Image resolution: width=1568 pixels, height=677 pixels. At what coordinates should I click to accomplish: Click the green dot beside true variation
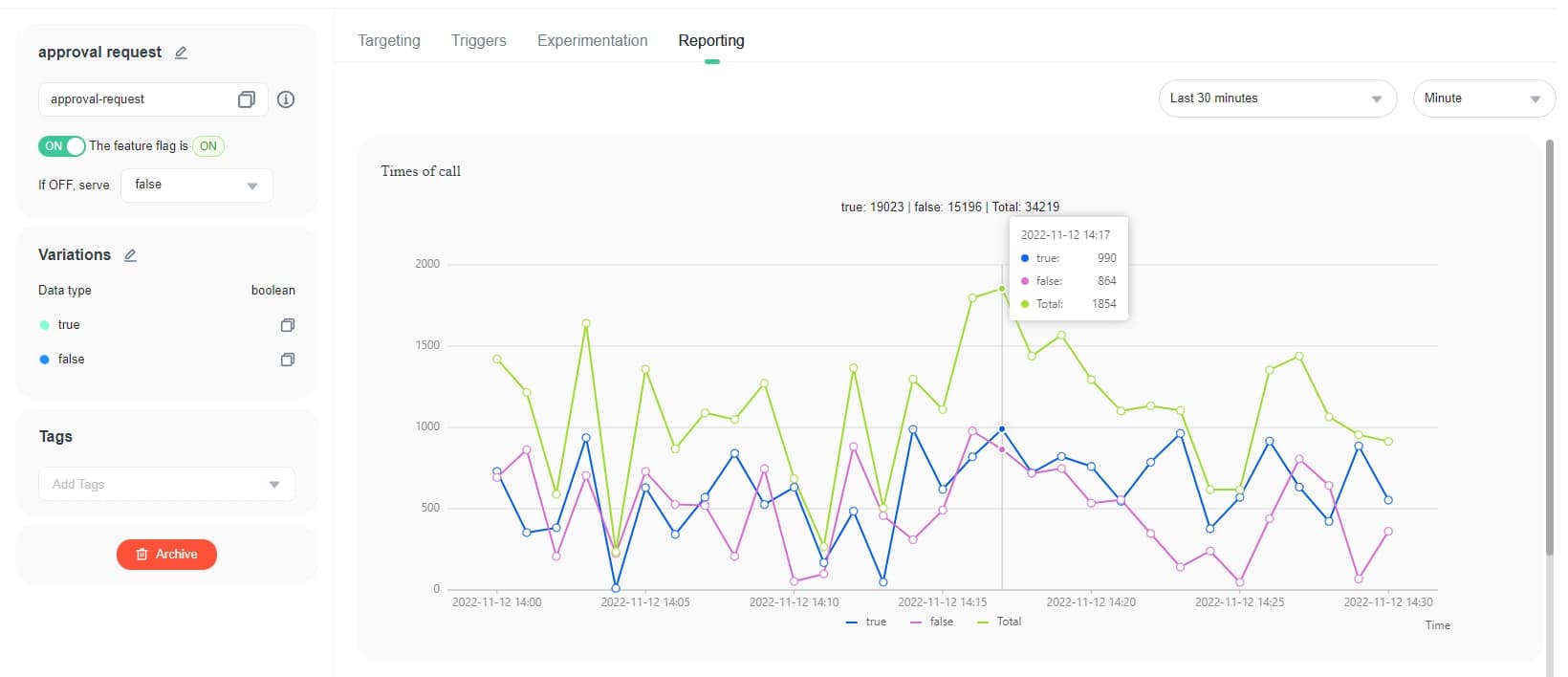click(x=44, y=325)
